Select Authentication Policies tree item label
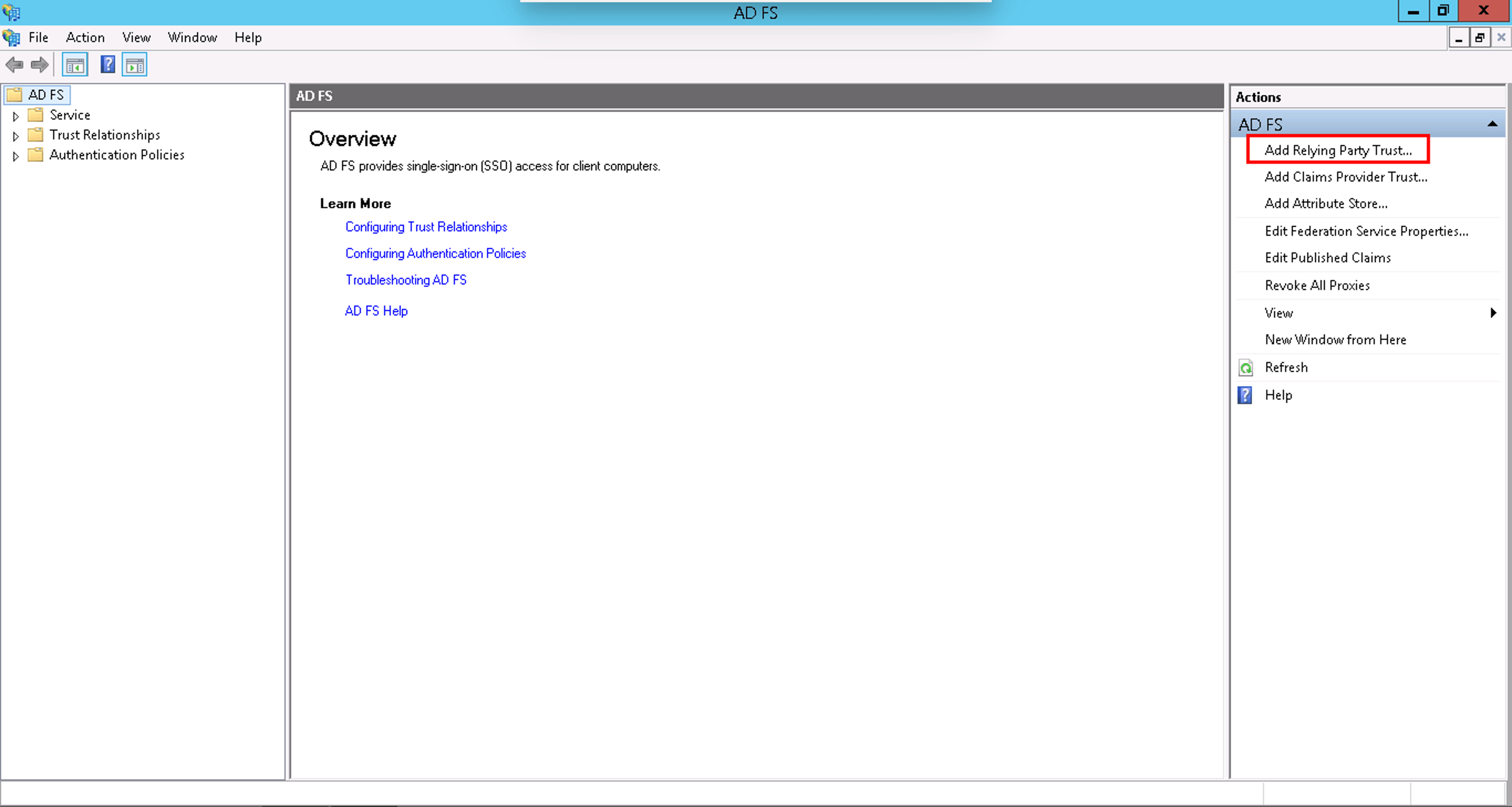 coord(117,154)
